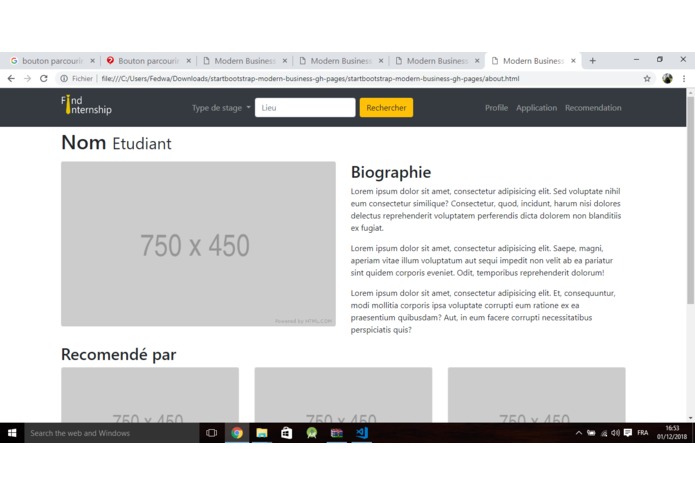Click the page vertical scrollbar thumb

tap(690, 200)
